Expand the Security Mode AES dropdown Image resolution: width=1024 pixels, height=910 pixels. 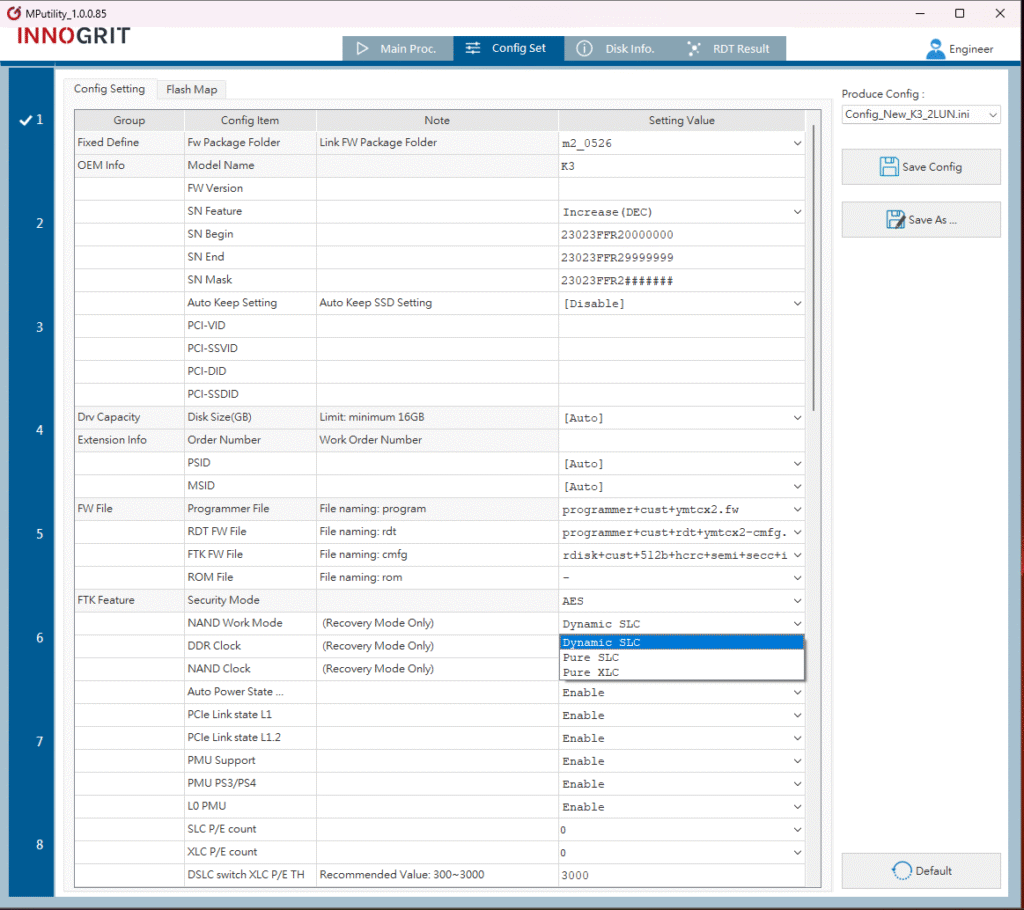[797, 601]
